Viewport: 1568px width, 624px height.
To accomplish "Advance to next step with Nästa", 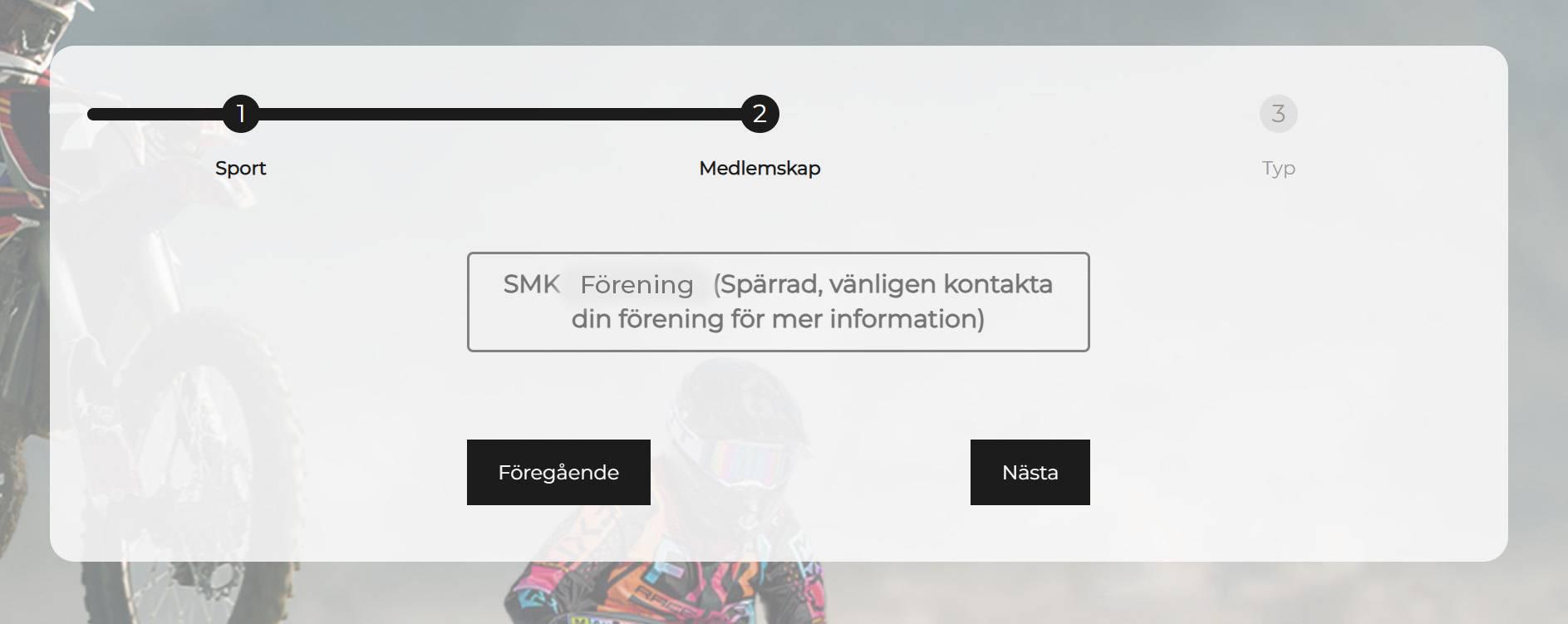I will coord(1030,472).
